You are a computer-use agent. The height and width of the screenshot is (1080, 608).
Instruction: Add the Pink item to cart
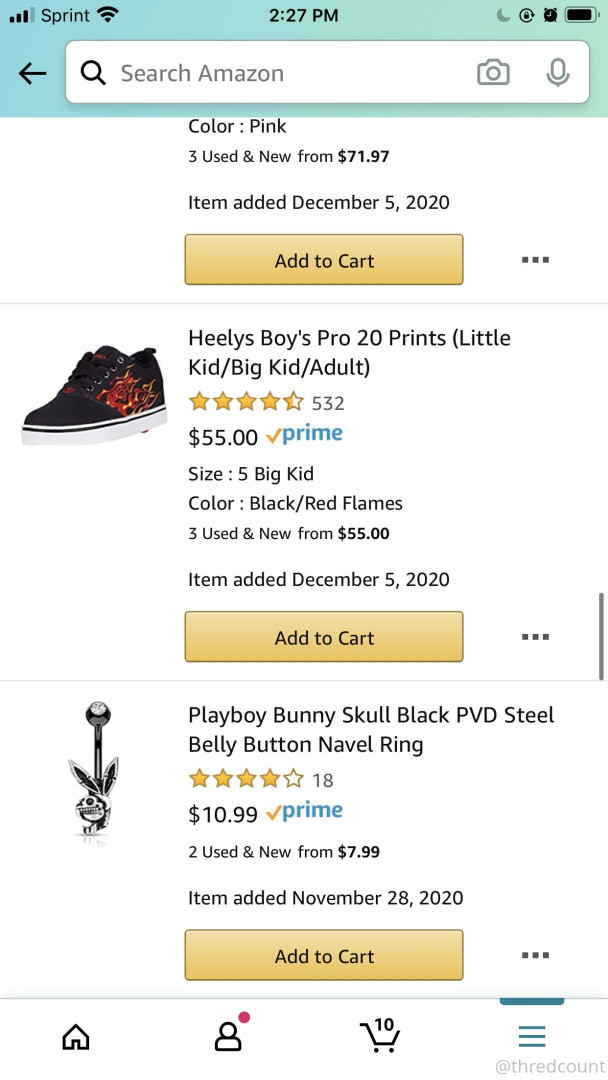pos(324,260)
